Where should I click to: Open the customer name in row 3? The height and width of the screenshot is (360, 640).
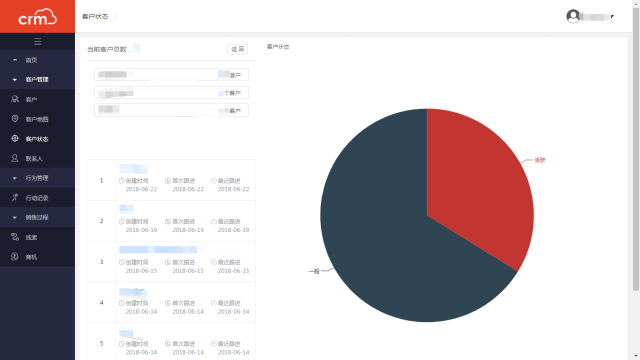pos(158,249)
